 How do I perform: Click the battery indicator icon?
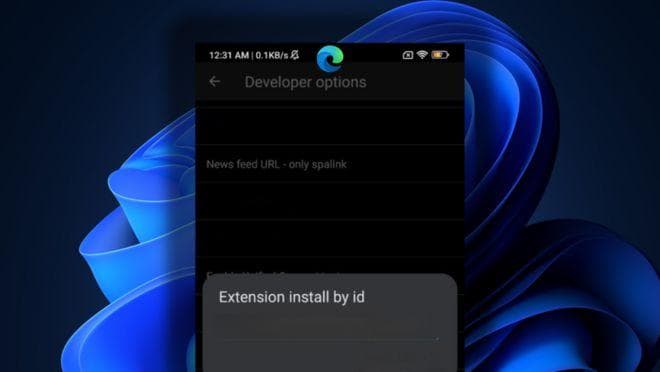click(440, 55)
